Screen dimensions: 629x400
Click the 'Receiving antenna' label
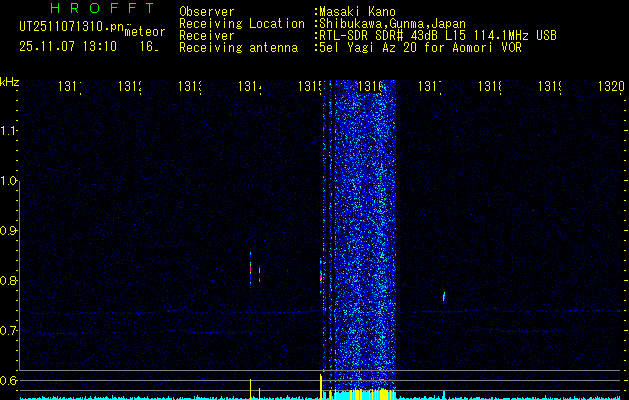(238, 48)
